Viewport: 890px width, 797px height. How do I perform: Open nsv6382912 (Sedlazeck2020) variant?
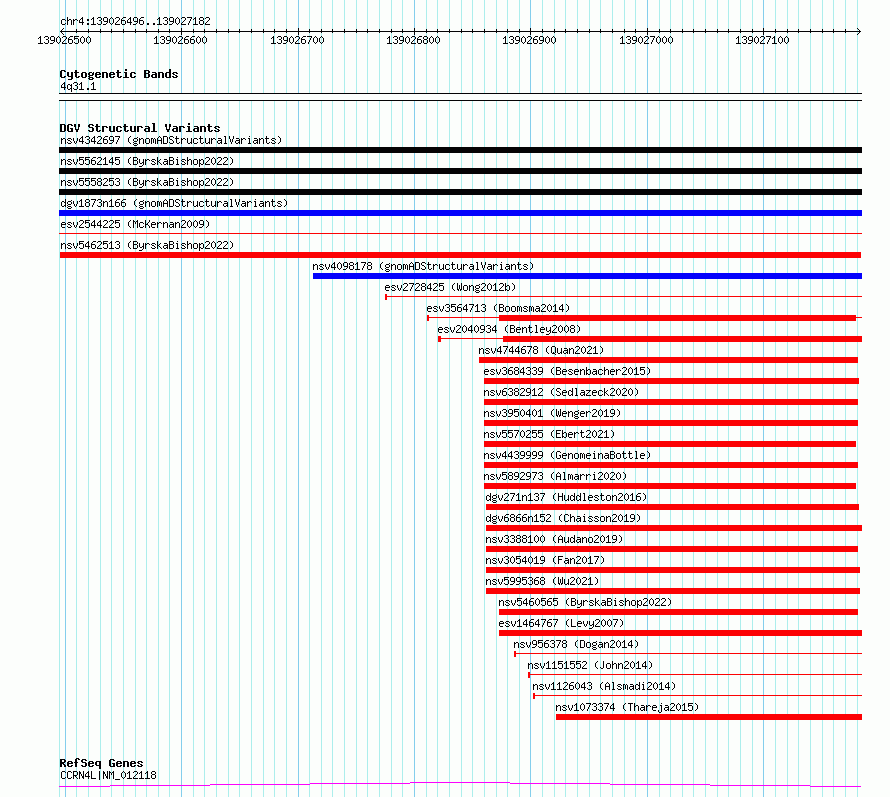coord(561,392)
